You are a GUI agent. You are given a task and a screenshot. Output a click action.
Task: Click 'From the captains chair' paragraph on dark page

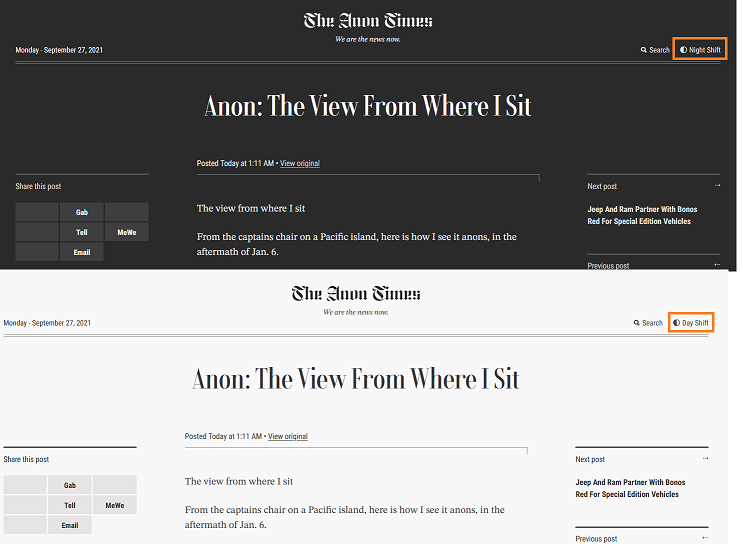tap(356, 244)
